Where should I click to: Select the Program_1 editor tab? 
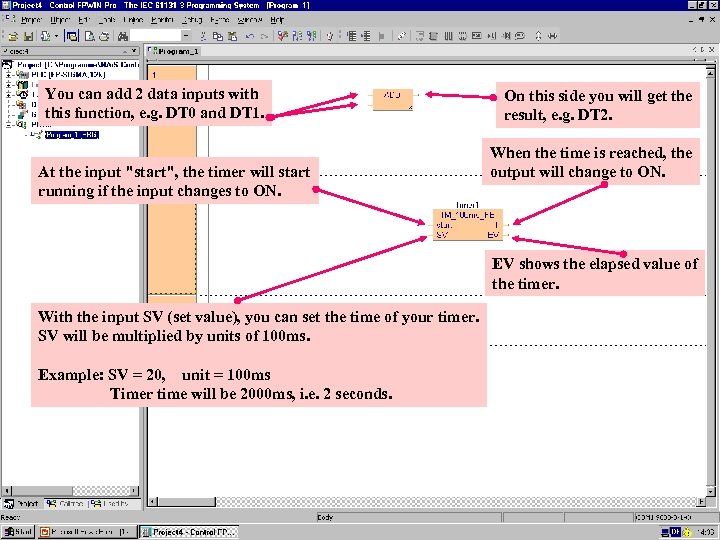[x=174, y=51]
